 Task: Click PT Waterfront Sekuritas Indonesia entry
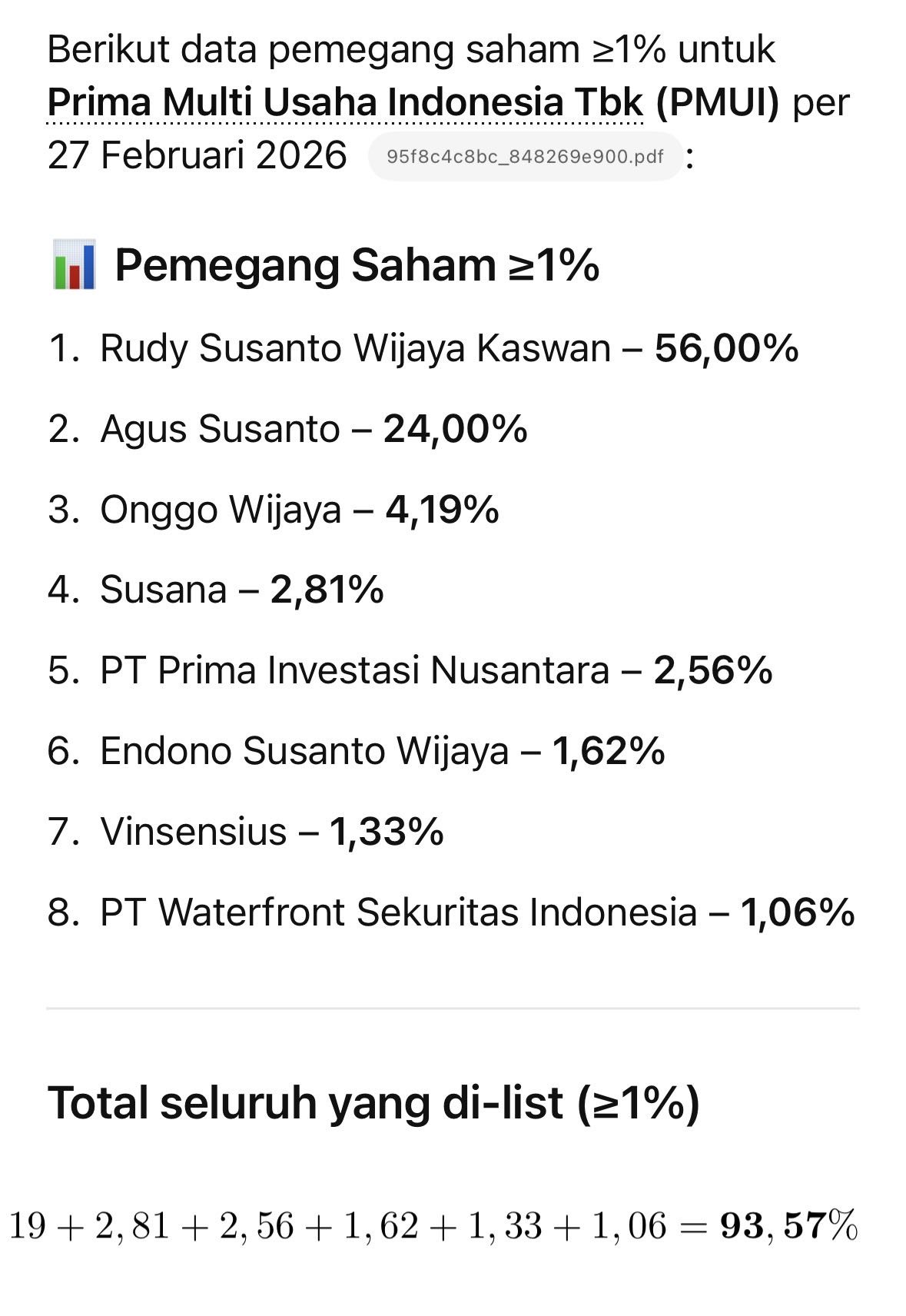click(398, 912)
